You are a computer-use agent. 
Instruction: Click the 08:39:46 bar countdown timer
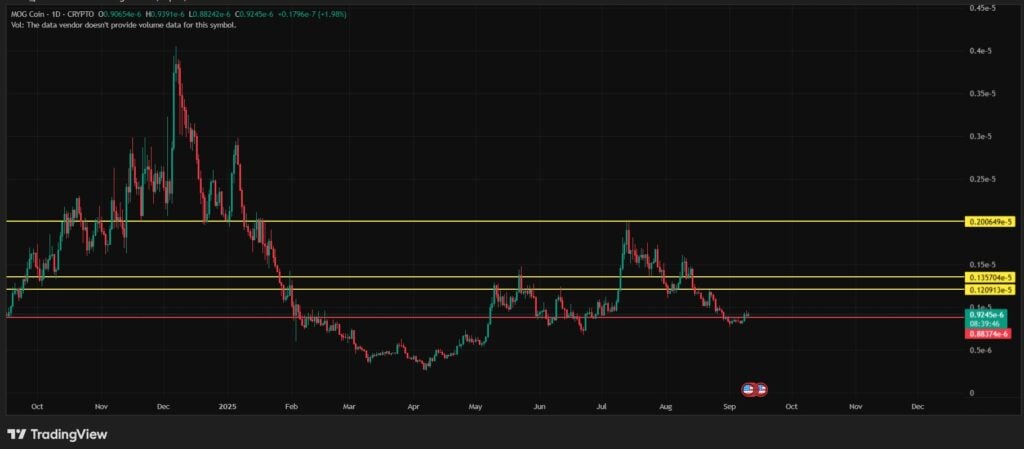click(x=987, y=323)
